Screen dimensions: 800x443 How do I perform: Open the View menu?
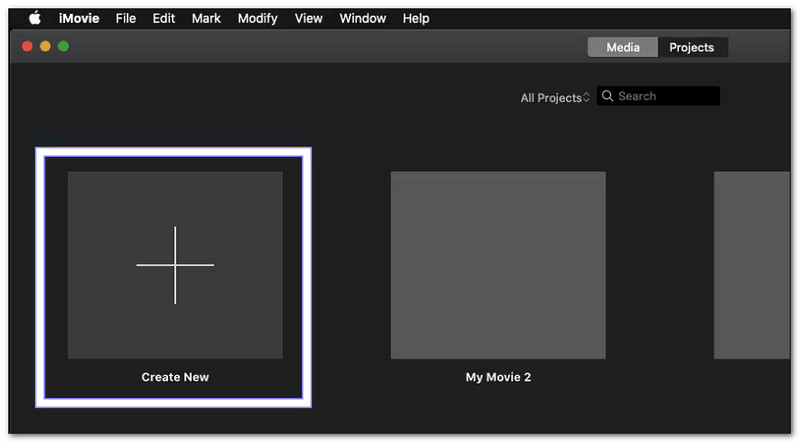[x=309, y=18]
